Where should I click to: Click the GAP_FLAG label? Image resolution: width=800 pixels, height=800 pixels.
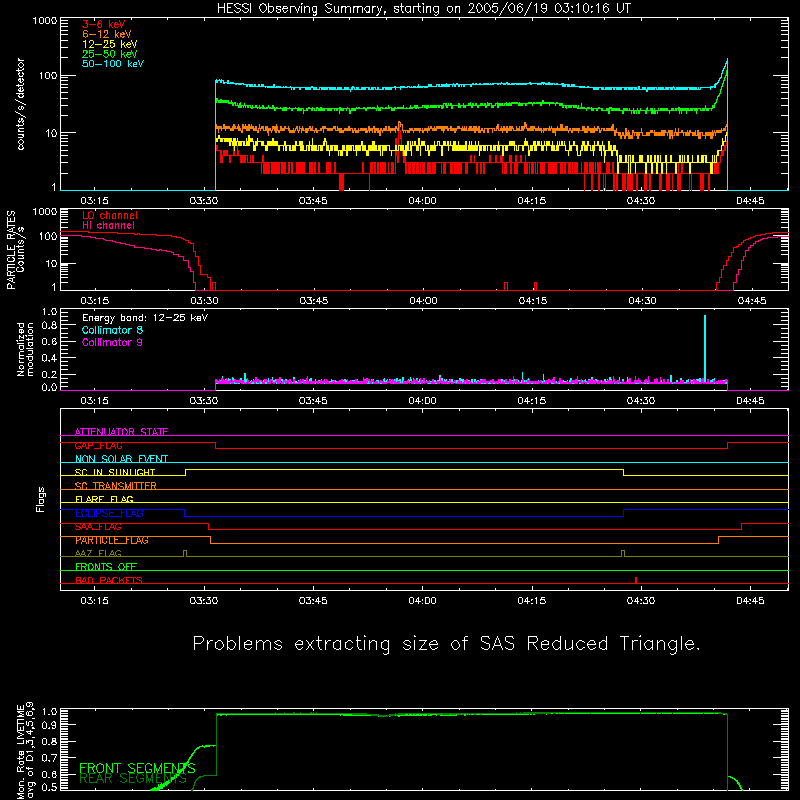click(98, 445)
